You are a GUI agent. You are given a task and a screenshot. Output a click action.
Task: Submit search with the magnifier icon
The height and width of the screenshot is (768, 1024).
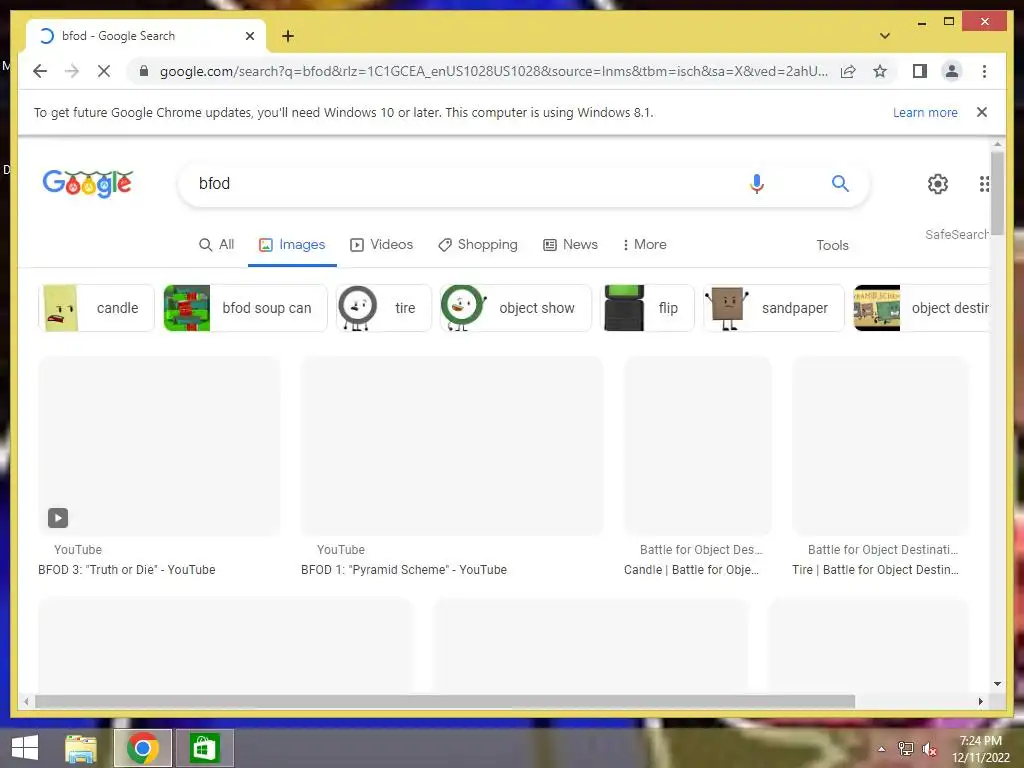coord(840,184)
